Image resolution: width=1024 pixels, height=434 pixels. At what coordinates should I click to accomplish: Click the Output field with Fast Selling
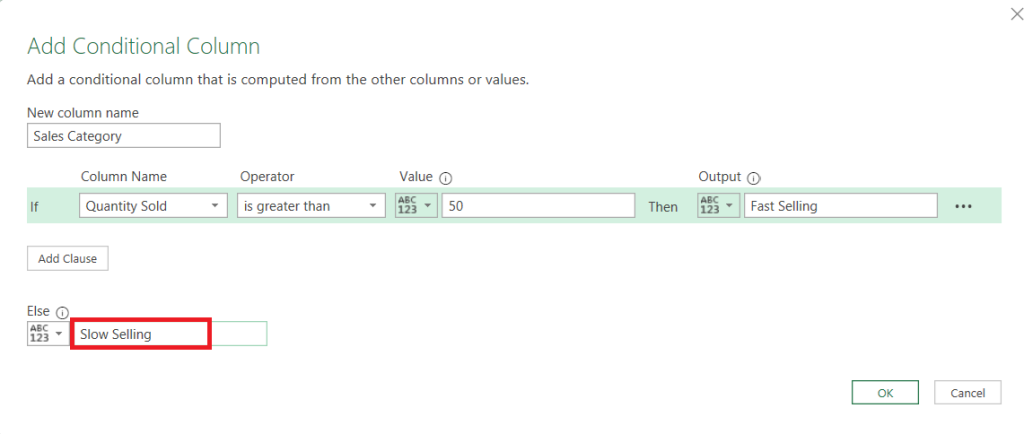point(840,206)
